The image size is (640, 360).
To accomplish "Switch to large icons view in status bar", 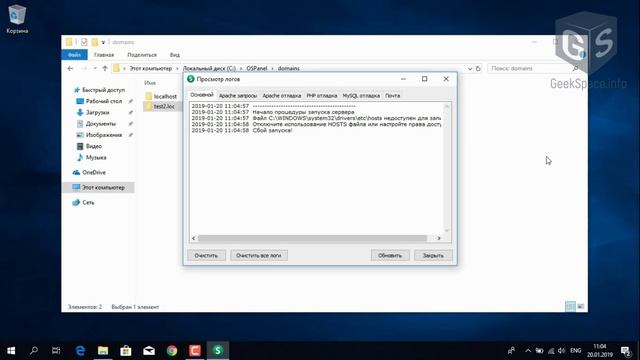I will 580,307.
